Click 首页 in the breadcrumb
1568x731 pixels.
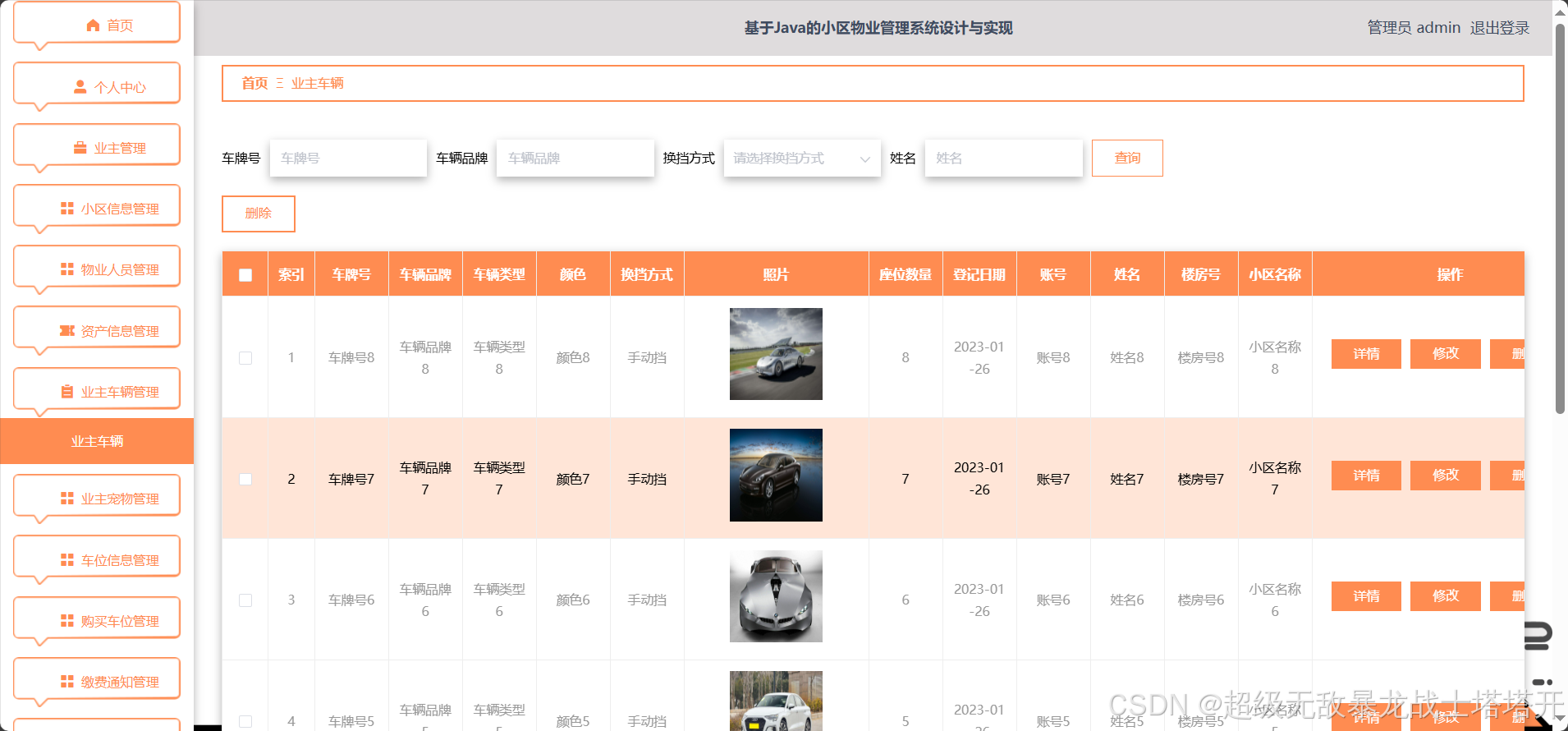(254, 83)
